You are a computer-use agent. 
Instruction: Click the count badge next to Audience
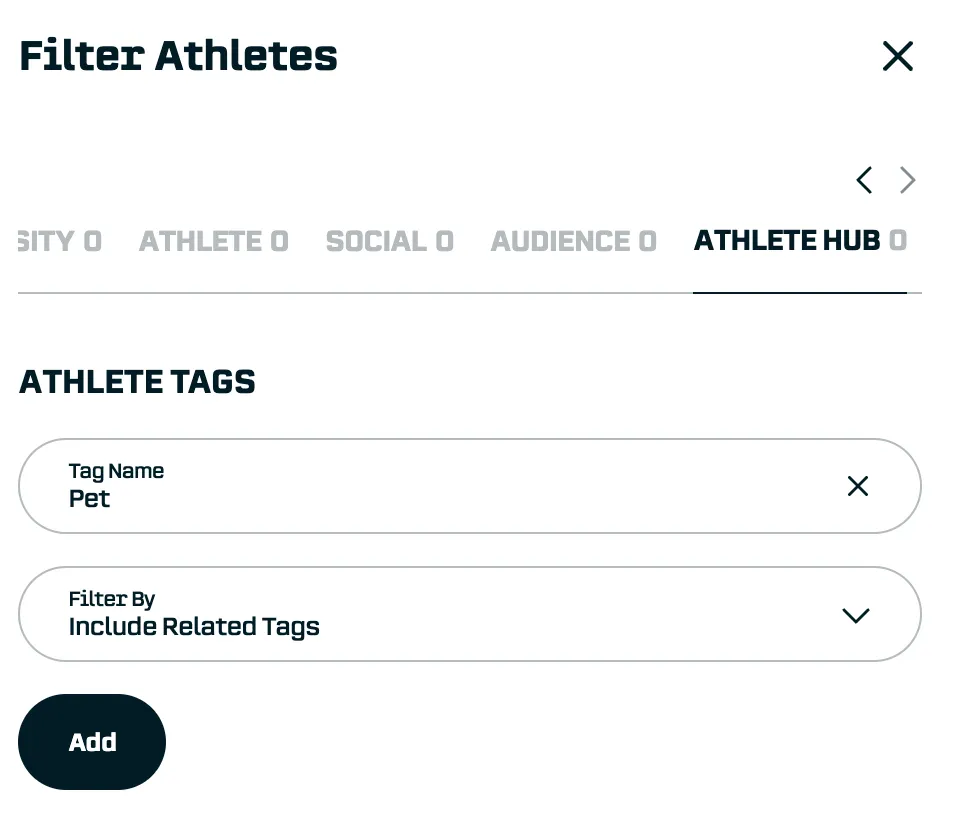click(648, 241)
